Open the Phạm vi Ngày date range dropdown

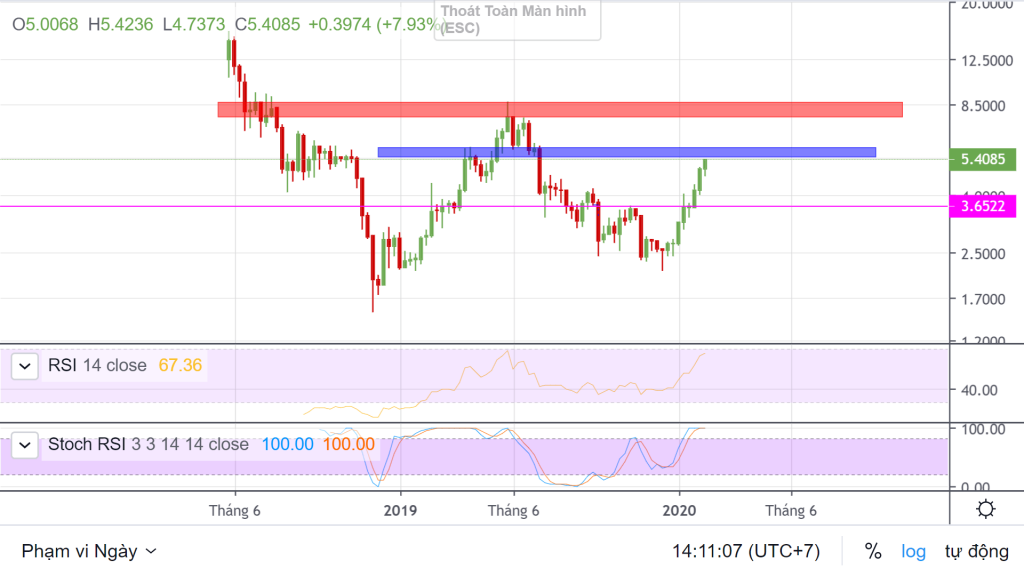89,551
